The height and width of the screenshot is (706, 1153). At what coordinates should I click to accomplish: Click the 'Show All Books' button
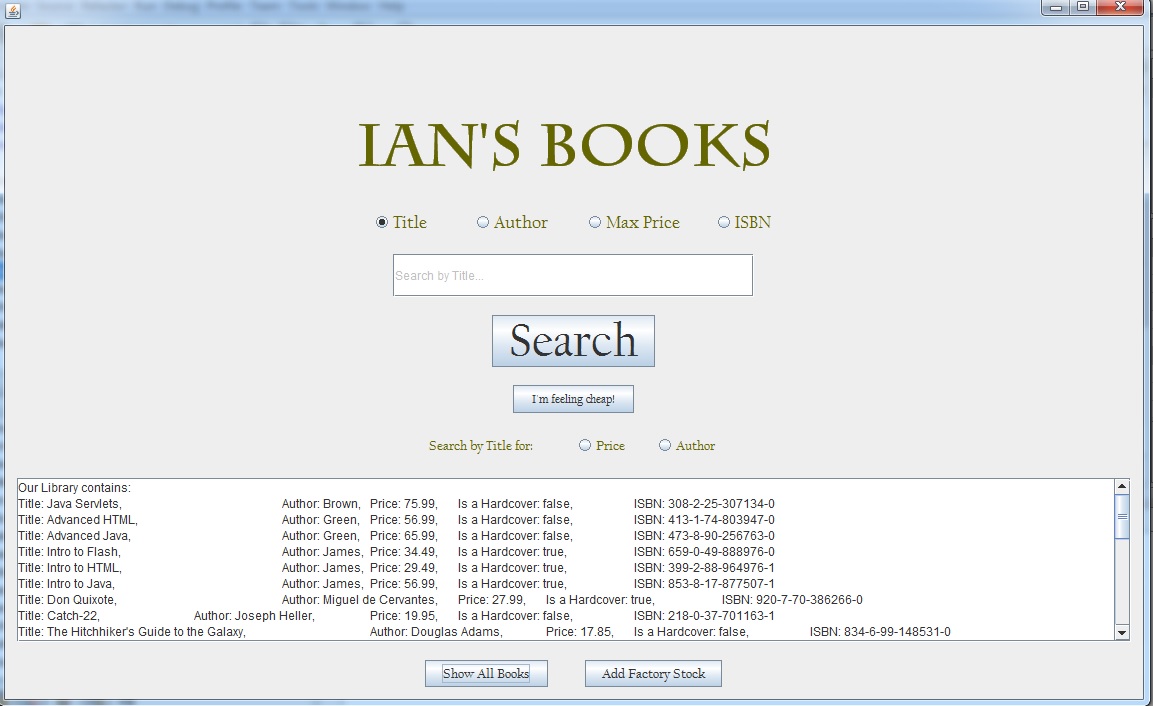[486, 673]
